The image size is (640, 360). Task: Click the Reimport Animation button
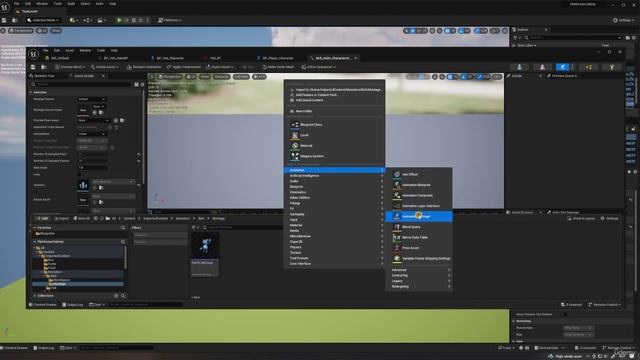(144, 67)
